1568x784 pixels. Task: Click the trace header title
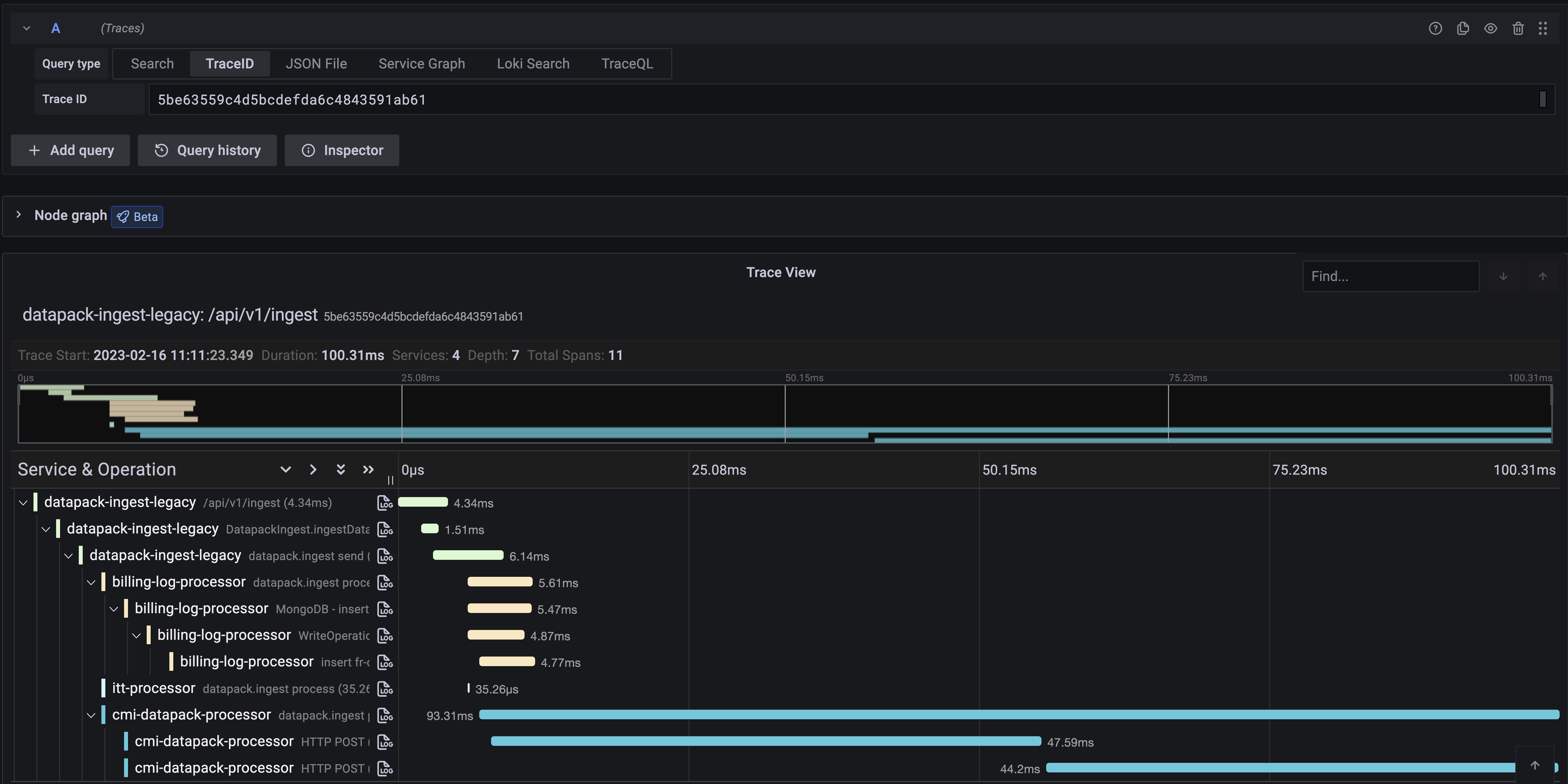click(x=170, y=315)
